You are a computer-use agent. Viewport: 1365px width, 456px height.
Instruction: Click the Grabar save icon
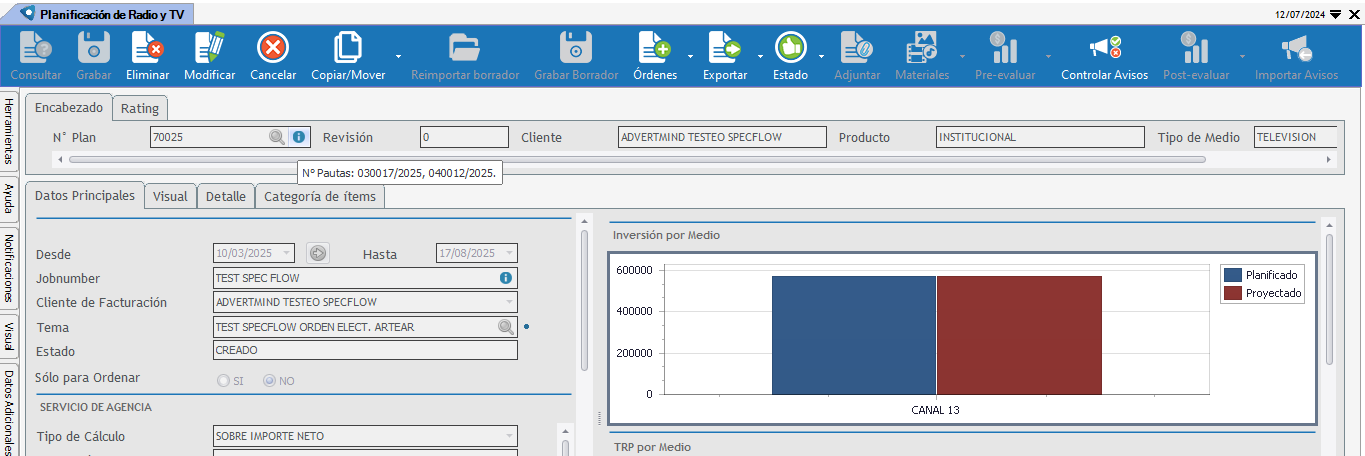pos(94,47)
